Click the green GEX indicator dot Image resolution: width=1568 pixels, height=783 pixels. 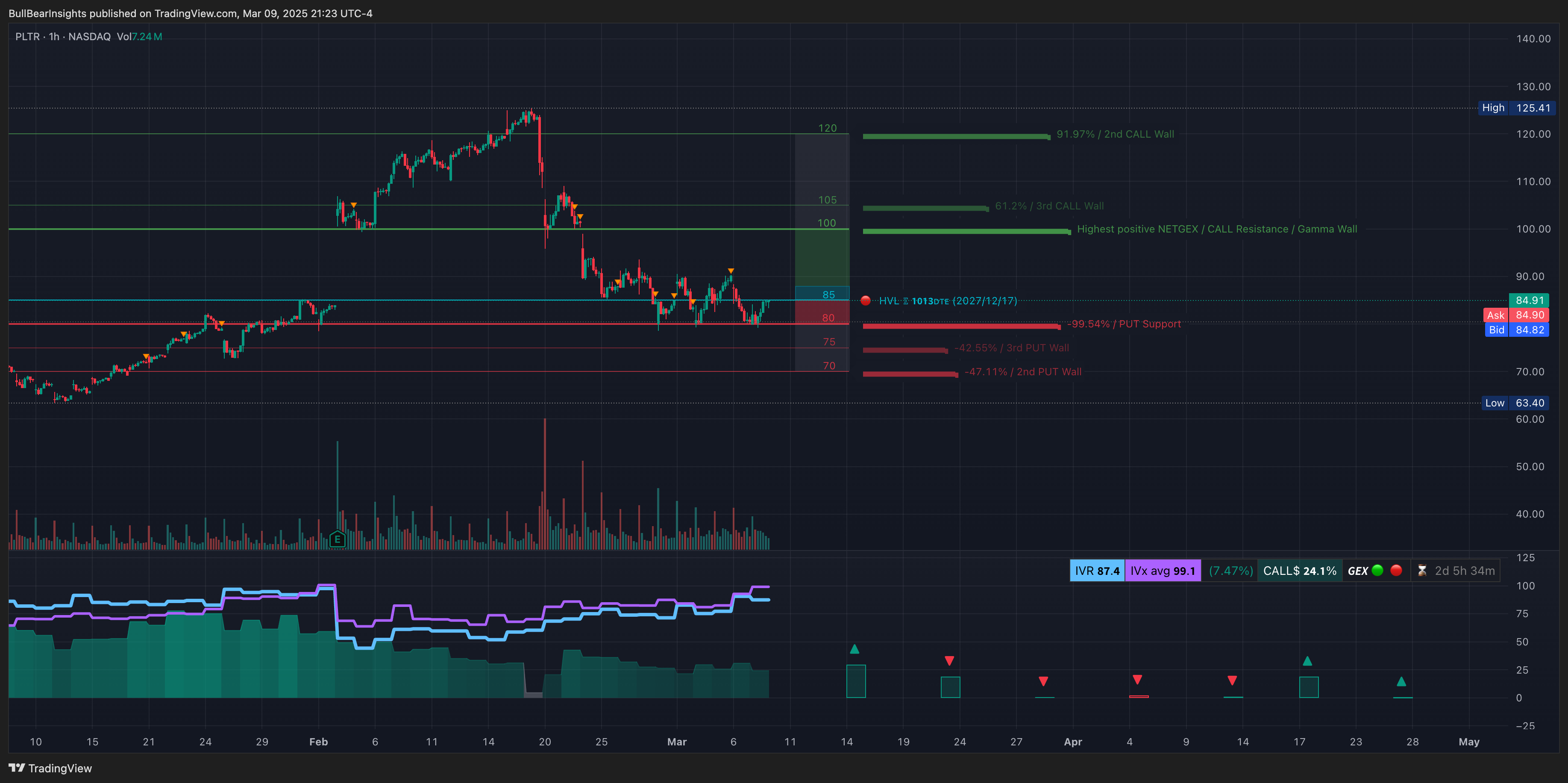(1377, 571)
